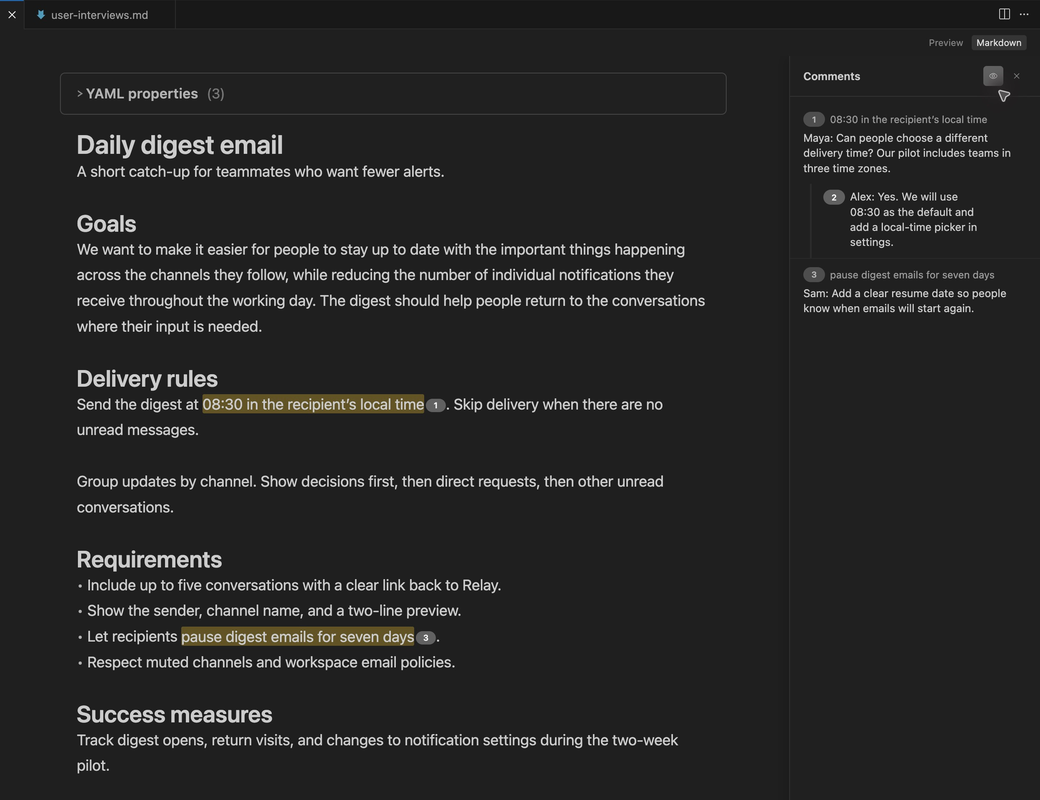The image size is (1040, 800).
Task: Select the user-interviews.md file tab
Action: point(99,15)
